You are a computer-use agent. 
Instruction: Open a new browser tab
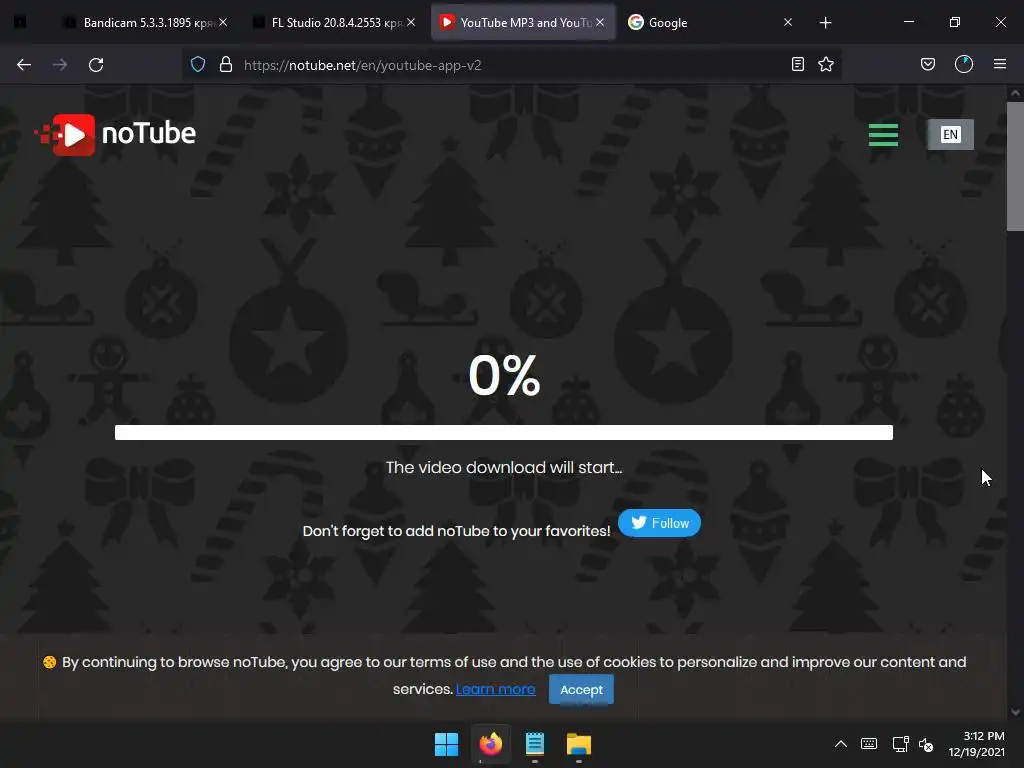pyautogui.click(x=825, y=23)
